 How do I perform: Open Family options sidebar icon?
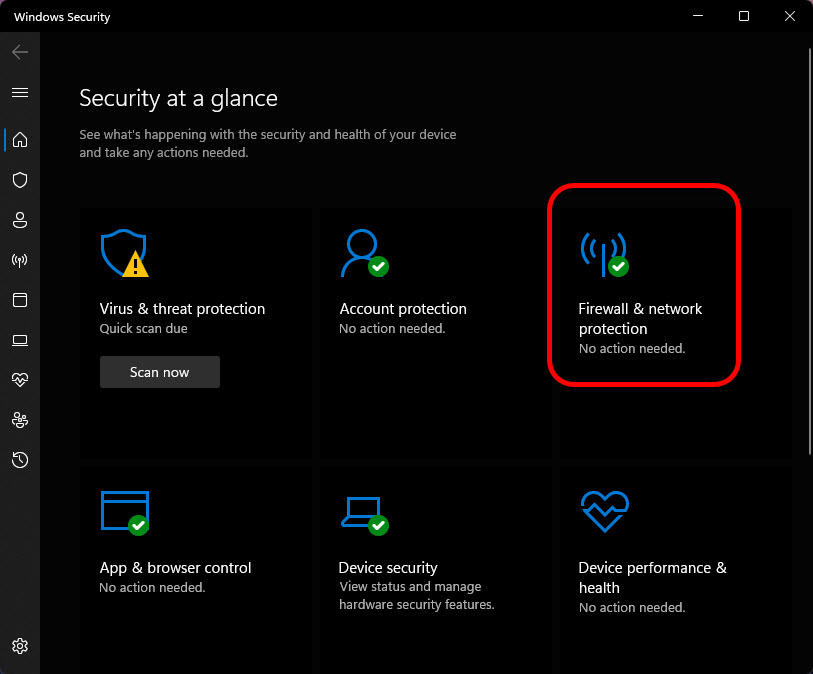pyautogui.click(x=20, y=420)
